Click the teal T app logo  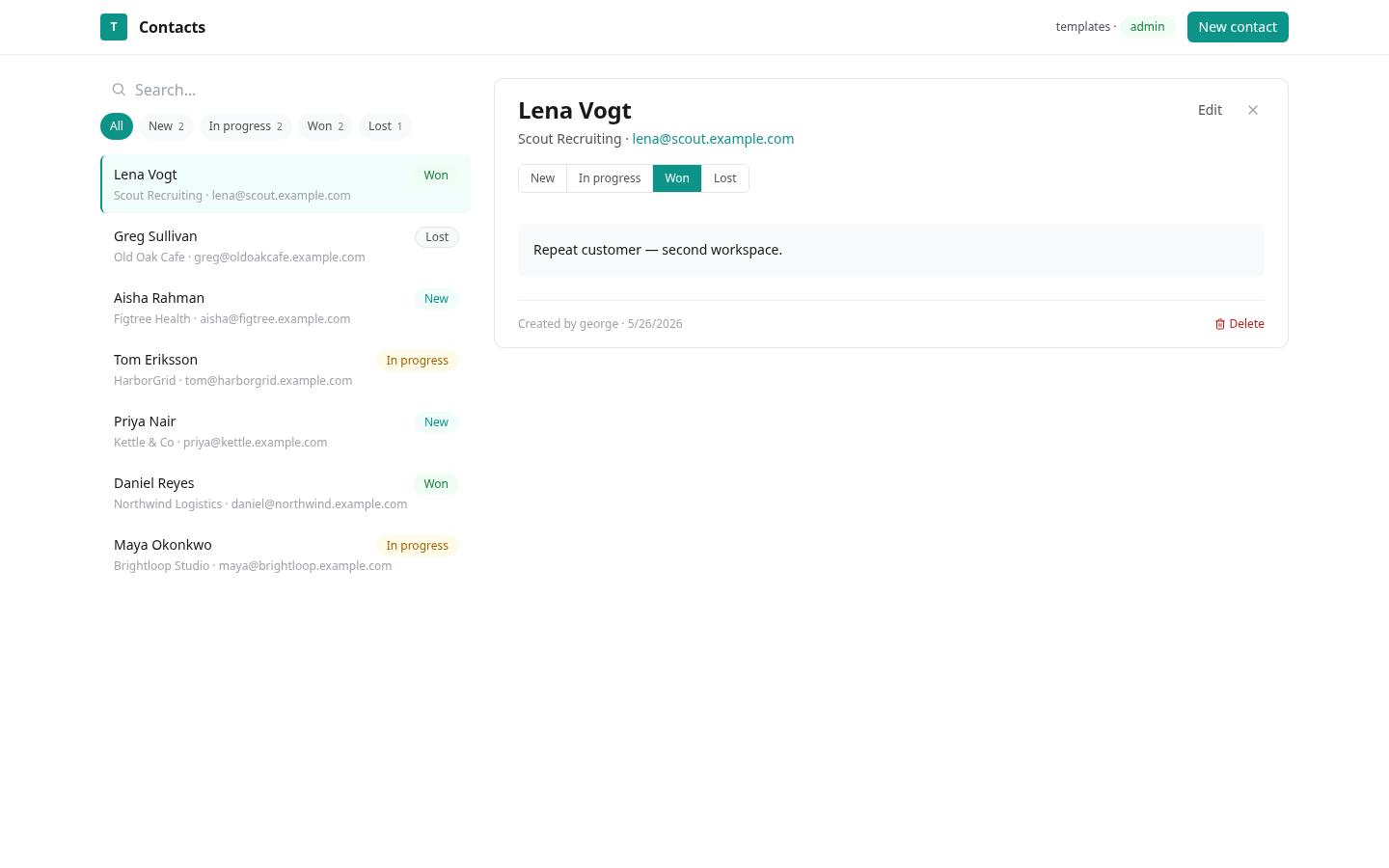coord(114,27)
